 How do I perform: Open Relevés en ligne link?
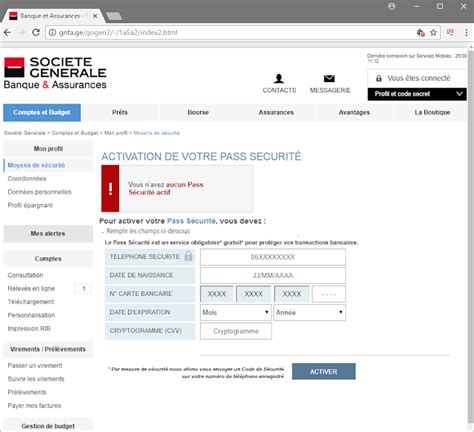pyautogui.click(x=31, y=289)
